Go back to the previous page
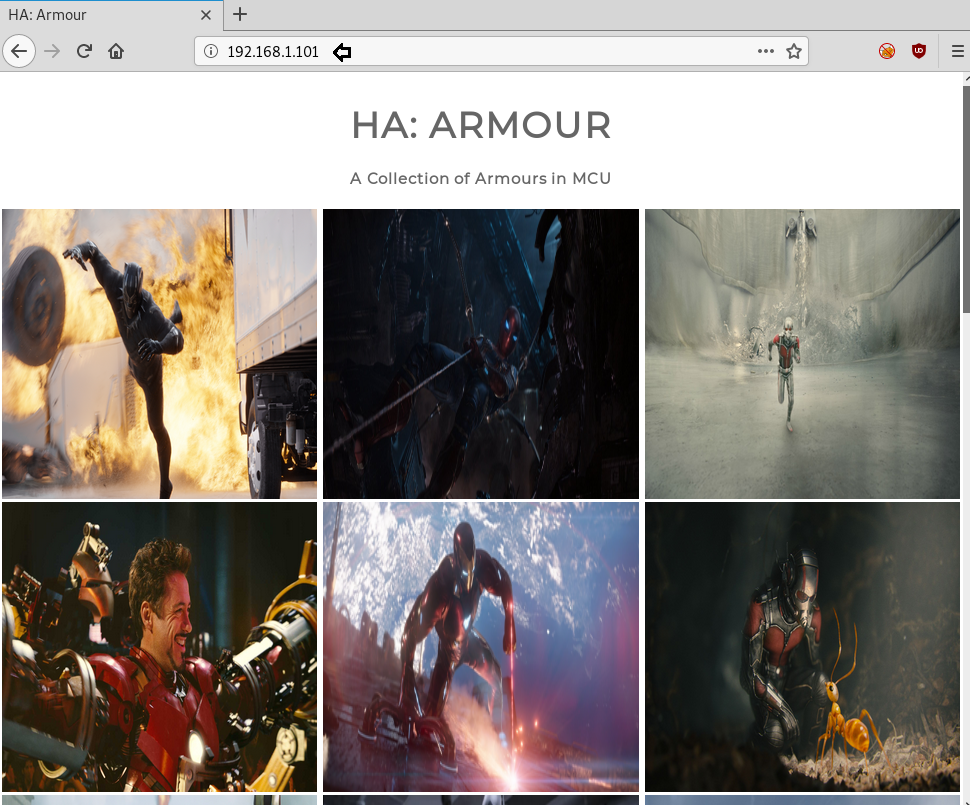 (19, 51)
